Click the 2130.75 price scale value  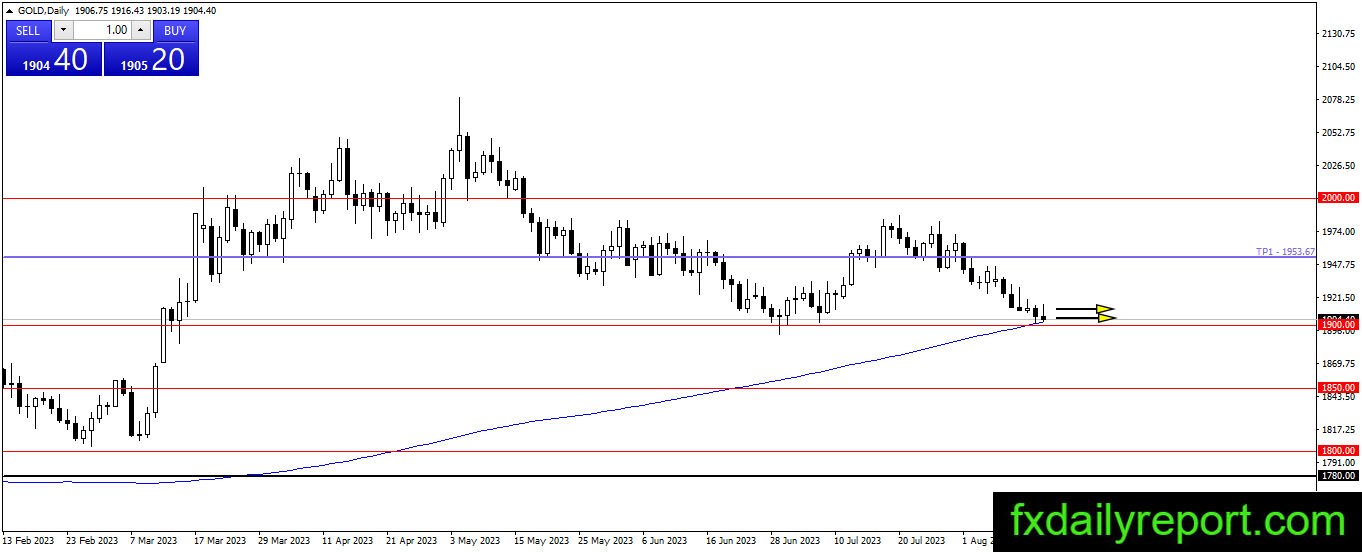pyautogui.click(x=1337, y=34)
